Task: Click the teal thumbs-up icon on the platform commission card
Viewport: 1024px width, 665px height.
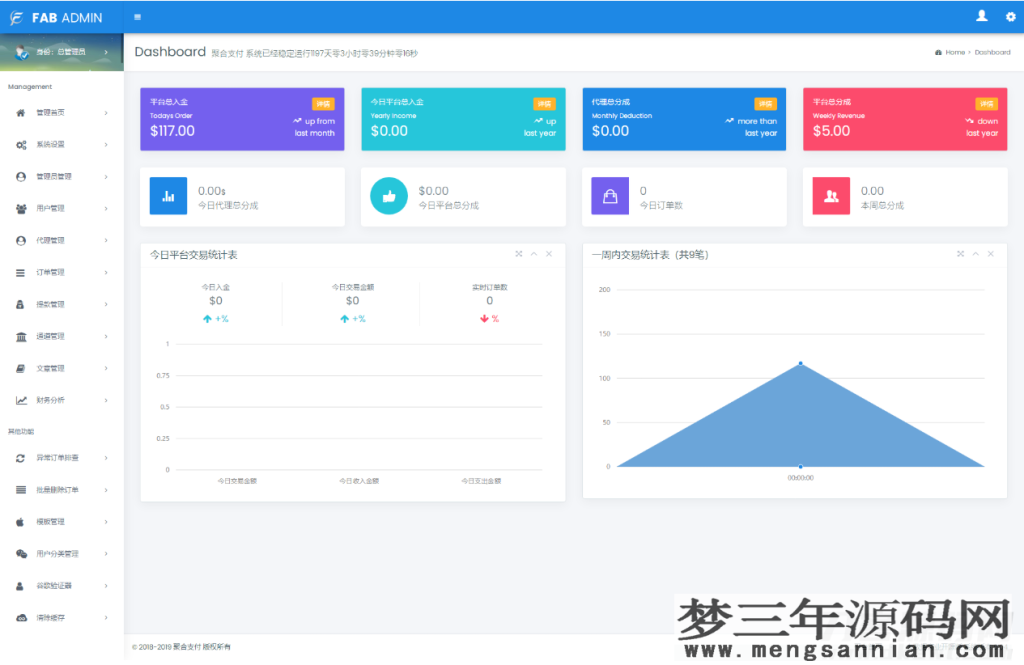Action: 388,196
